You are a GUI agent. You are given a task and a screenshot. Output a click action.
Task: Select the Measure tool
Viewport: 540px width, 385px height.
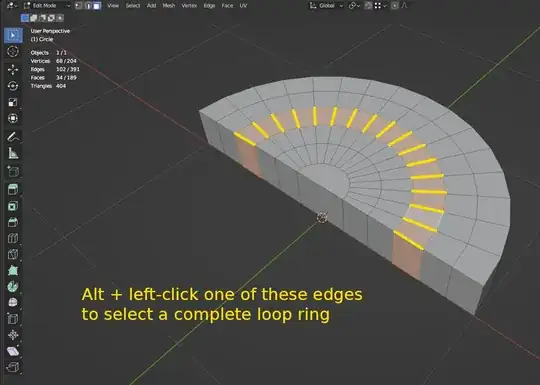tap(13, 153)
